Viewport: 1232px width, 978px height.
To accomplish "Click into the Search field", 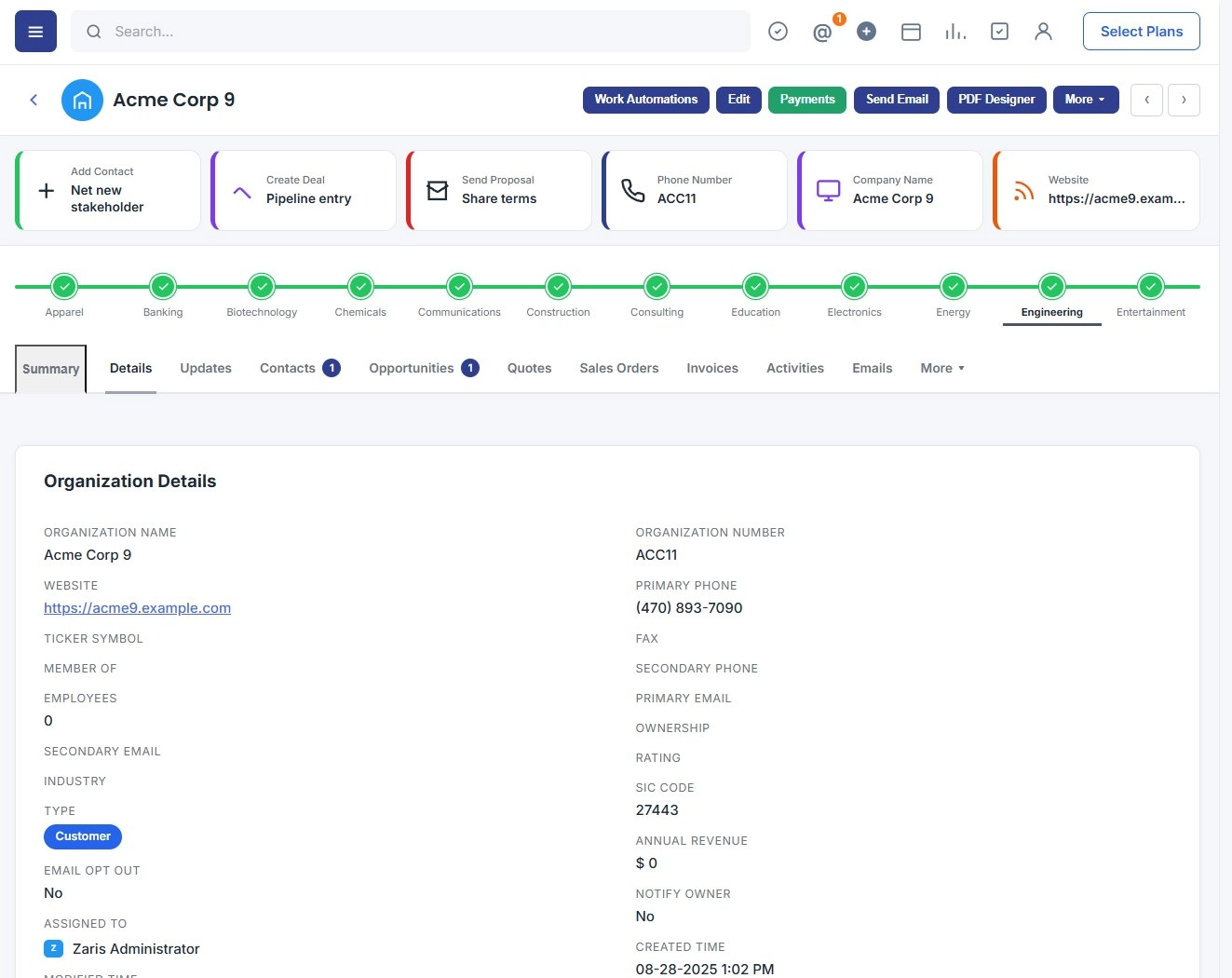I will click(x=411, y=32).
